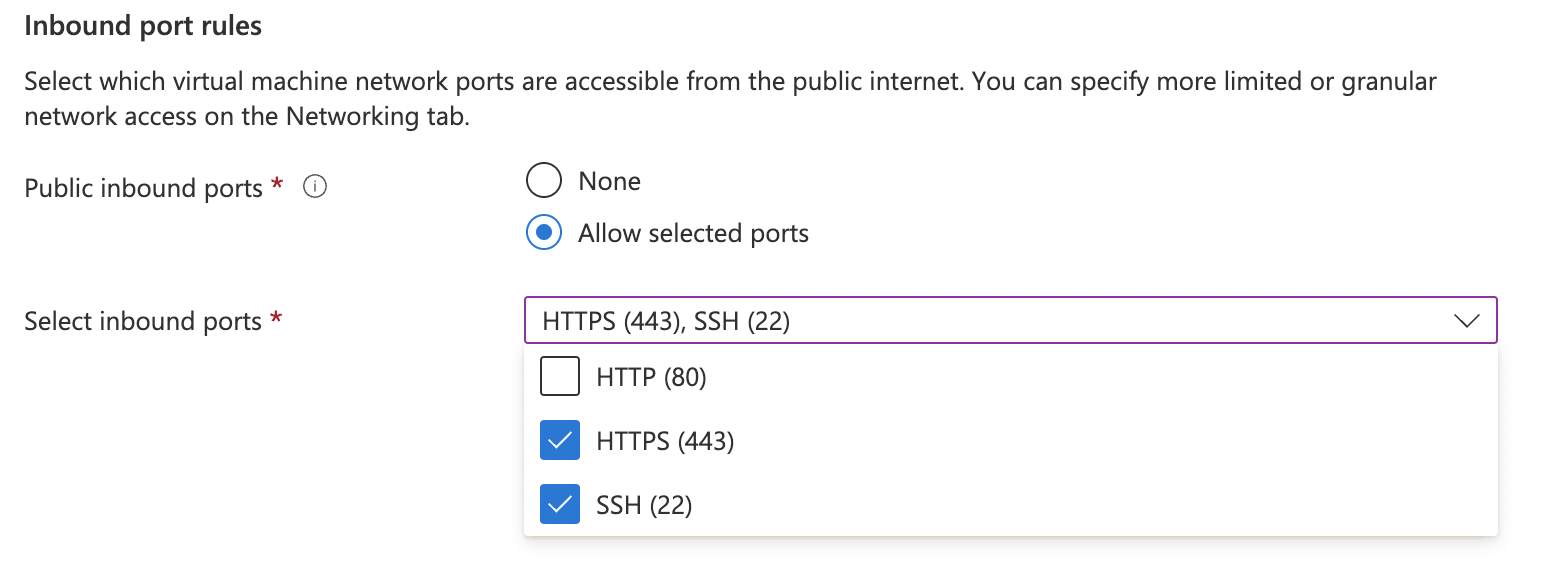Click the HTTPS (443) option label
This screenshot has width=1548, height=576.
tap(663, 440)
